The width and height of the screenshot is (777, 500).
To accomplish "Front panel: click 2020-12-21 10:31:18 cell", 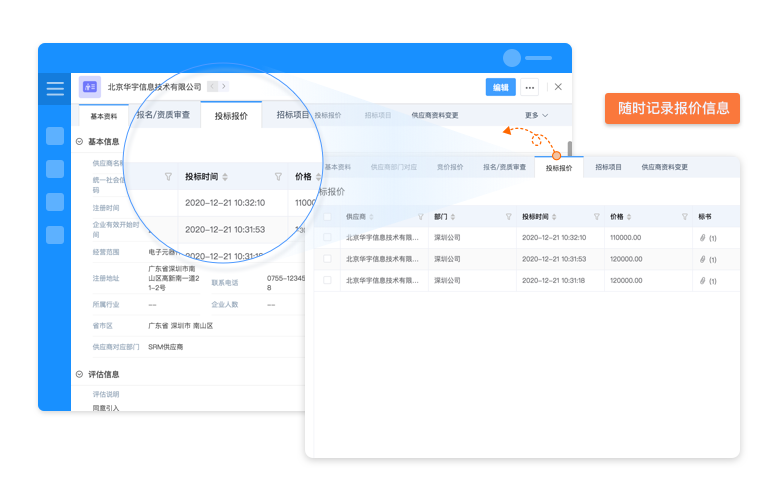I will point(554,280).
